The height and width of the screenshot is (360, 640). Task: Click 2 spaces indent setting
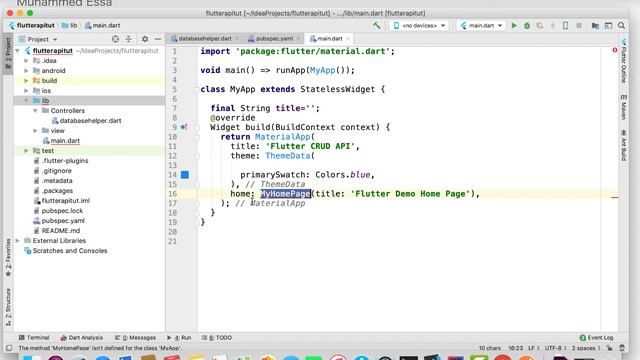click(x=586, y=348)
